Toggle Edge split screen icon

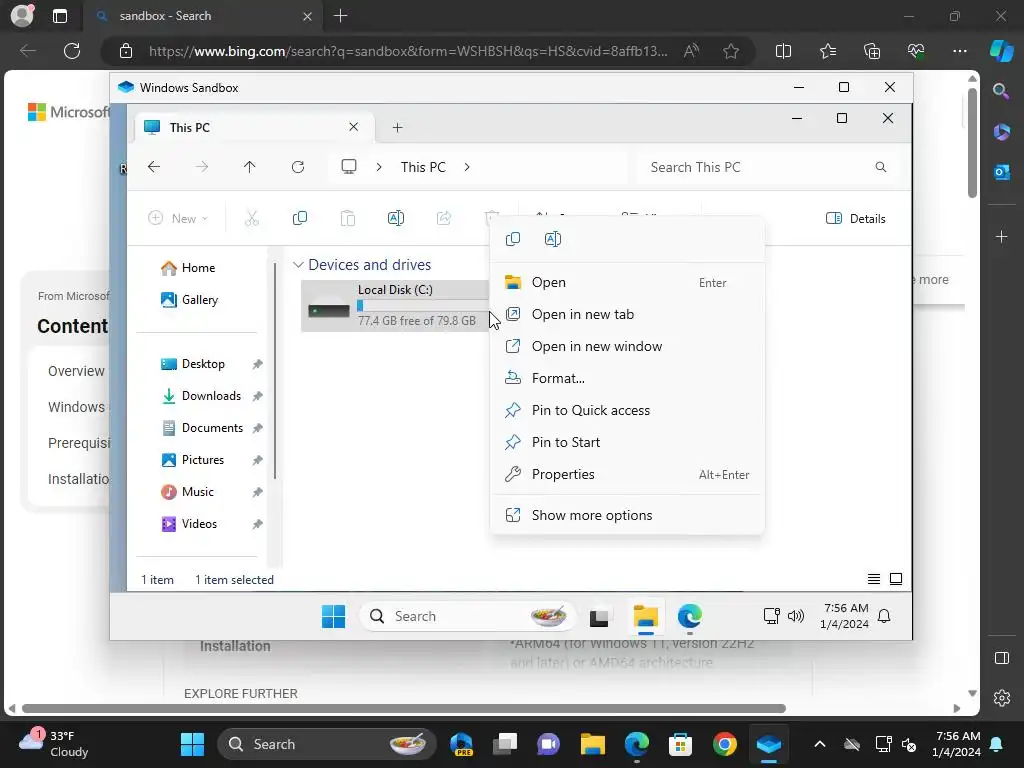click(x=783, y=51)
